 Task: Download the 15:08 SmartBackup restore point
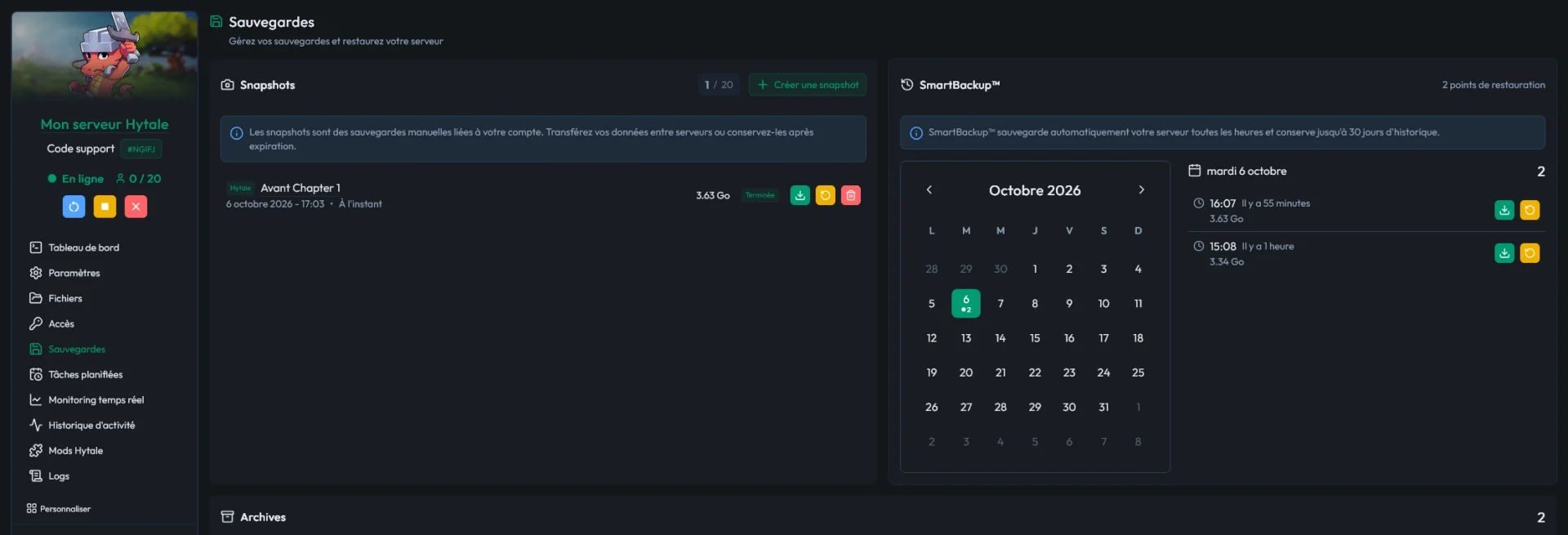click(x=1504, y=253)
